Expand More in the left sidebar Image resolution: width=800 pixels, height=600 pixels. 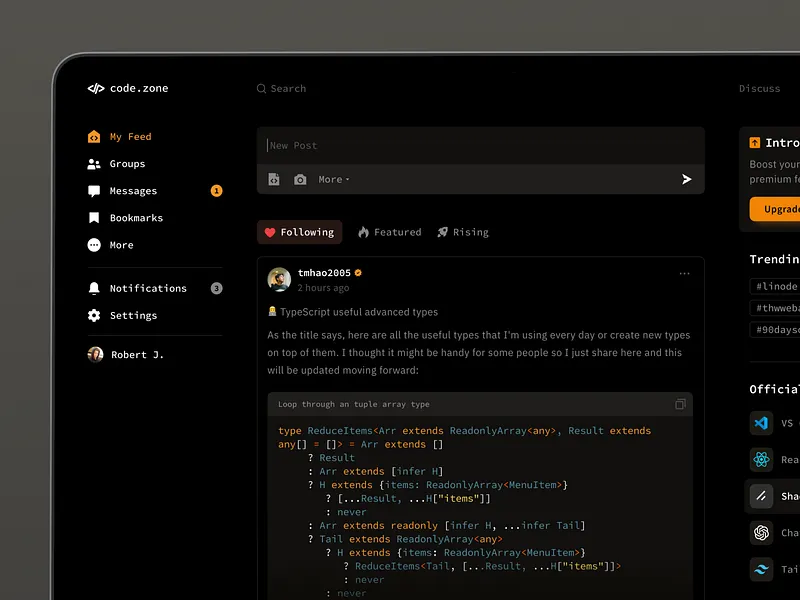click(x=121, y=245)
